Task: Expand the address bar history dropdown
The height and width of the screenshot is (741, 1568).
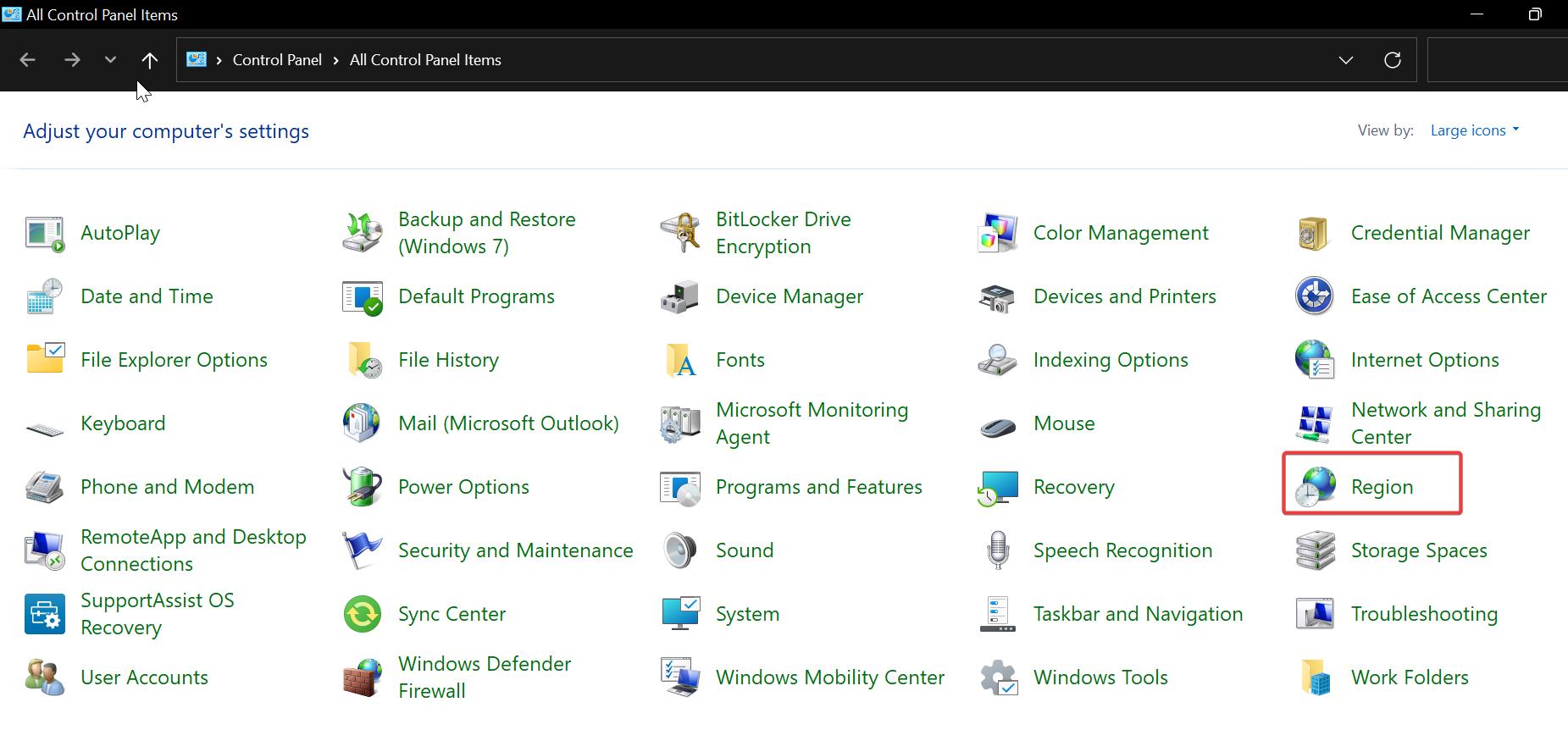Action: 1345,60
